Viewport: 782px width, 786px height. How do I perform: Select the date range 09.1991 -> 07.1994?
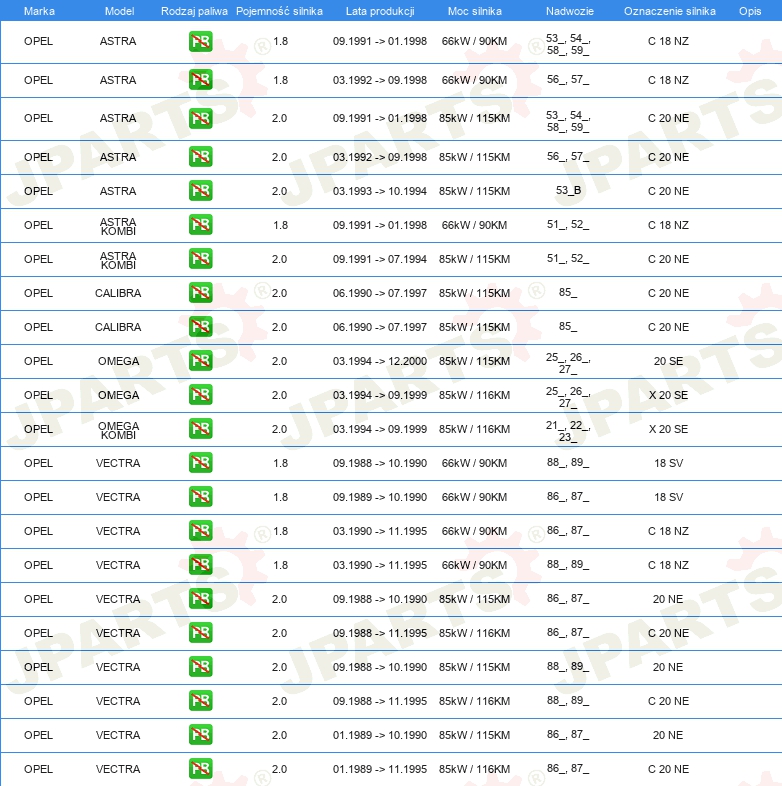click(379, 259)
